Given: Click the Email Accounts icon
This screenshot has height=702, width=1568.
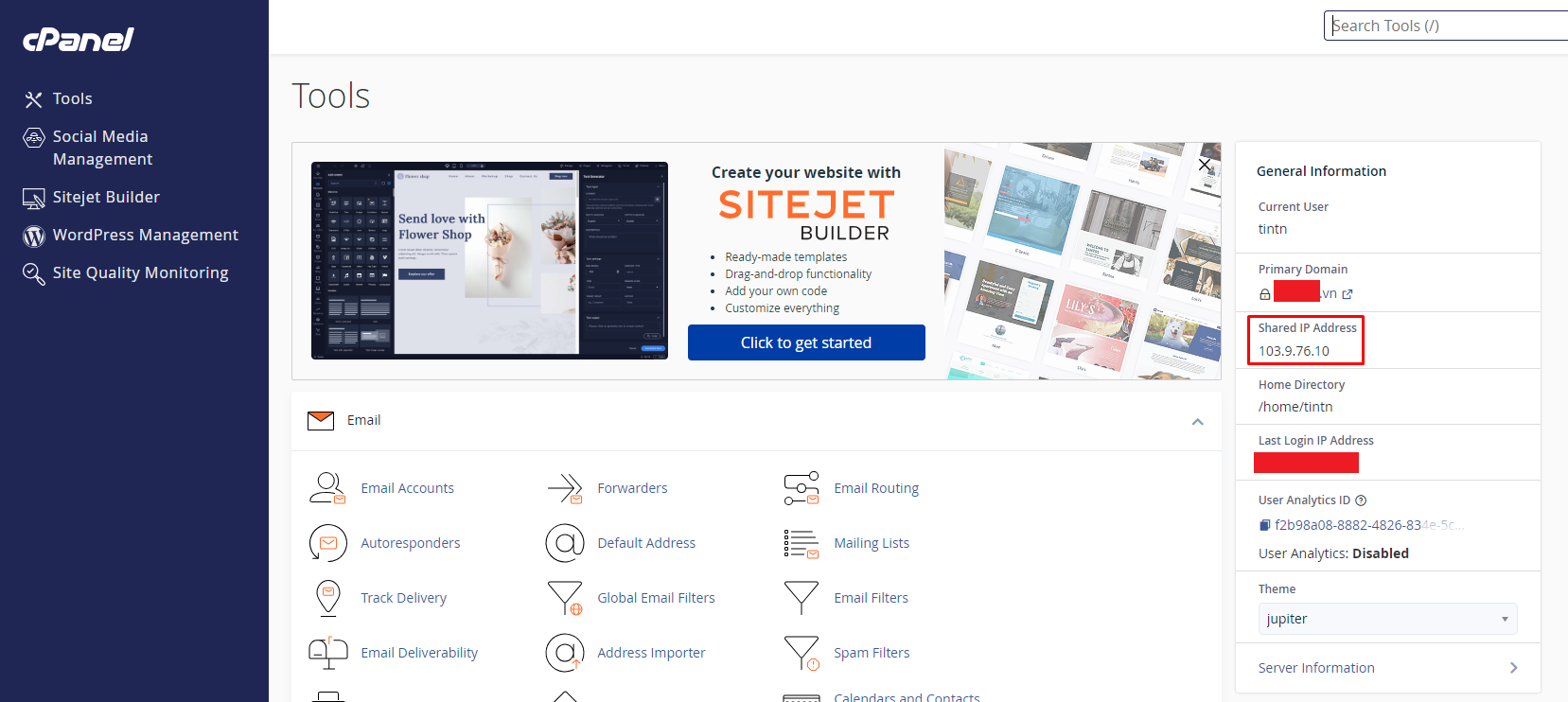Looking at the screenshot, I should point(327,488).
